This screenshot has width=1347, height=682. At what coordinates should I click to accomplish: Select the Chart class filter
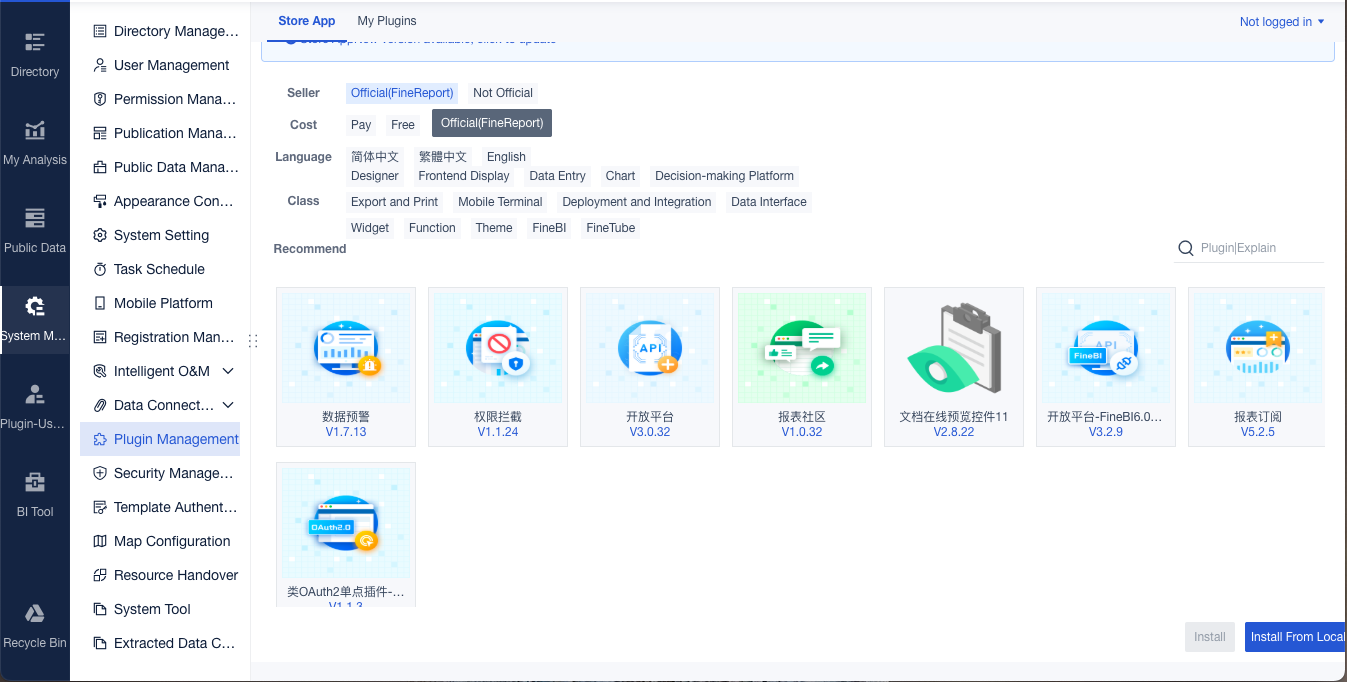point(620,176)
